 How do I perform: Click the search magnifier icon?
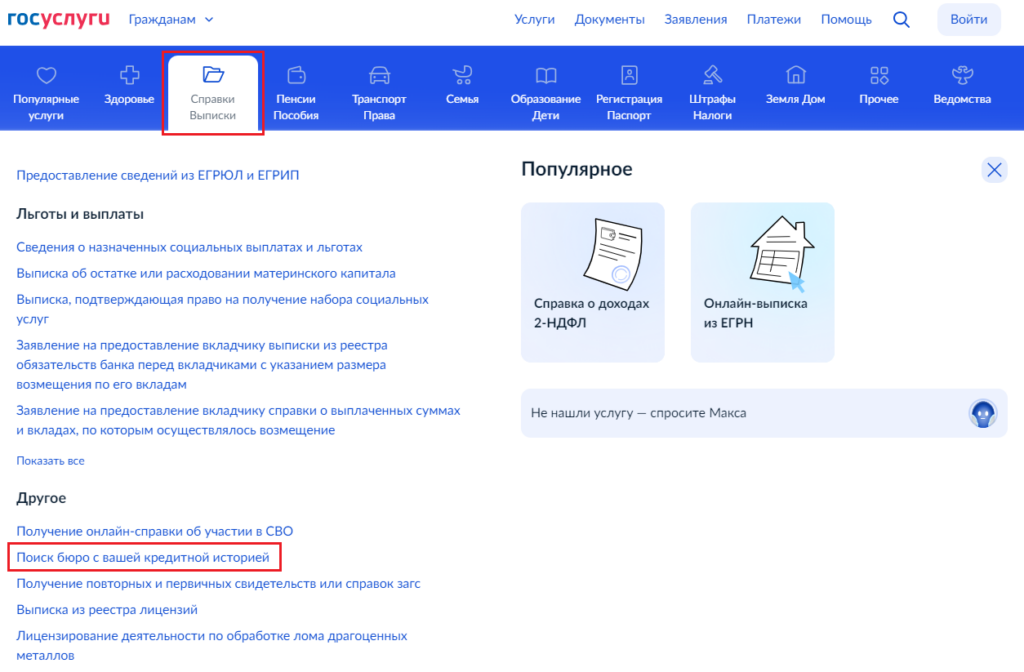pos(901,20)
